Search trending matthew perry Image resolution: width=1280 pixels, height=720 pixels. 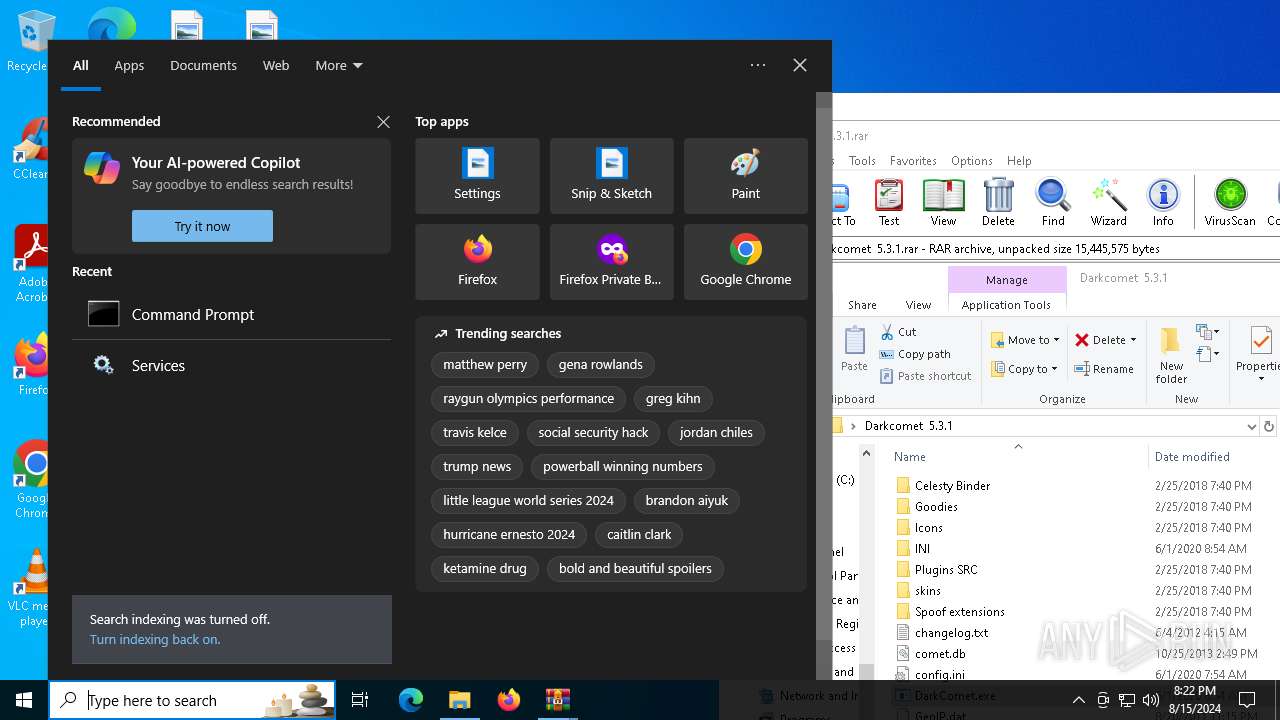485,364
